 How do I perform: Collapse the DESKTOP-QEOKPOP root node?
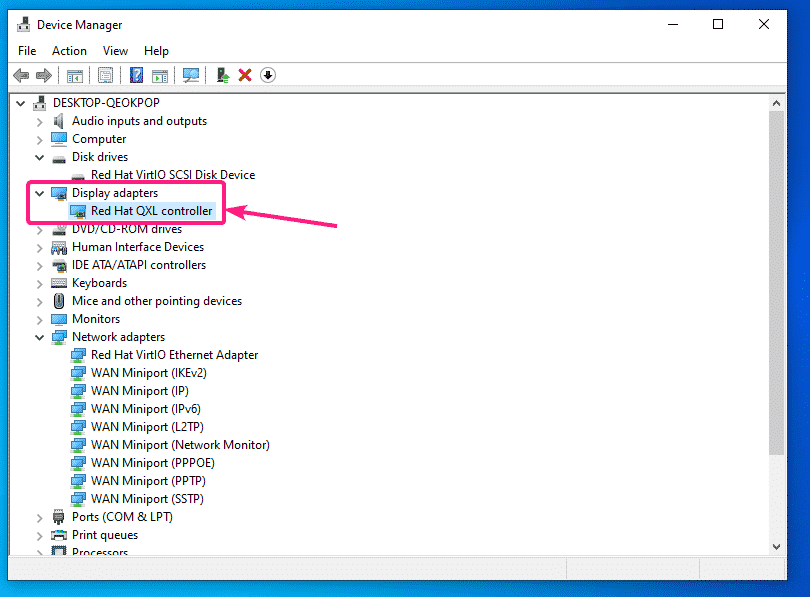click(x=21, y=103)
